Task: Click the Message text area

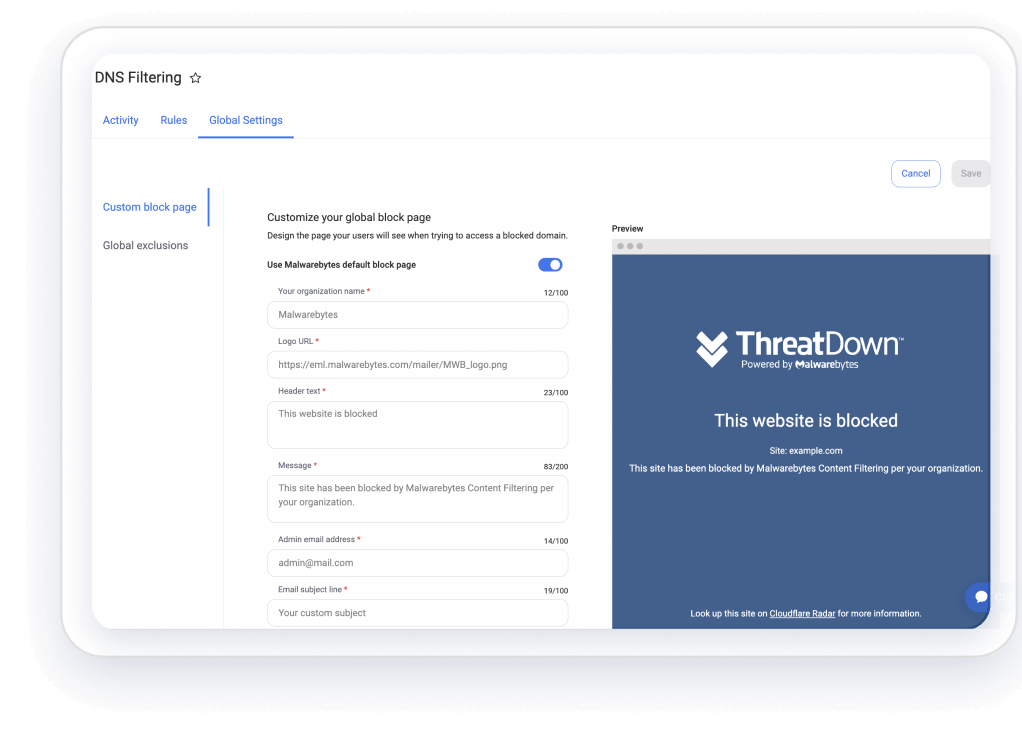Action: pos(418,499)
